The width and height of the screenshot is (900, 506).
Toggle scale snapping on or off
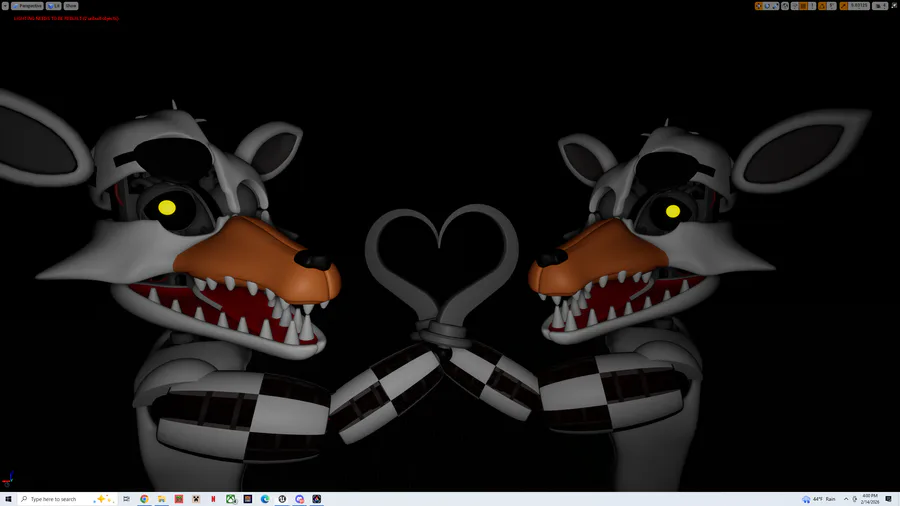pyautogui.click(x=844, y=6)
